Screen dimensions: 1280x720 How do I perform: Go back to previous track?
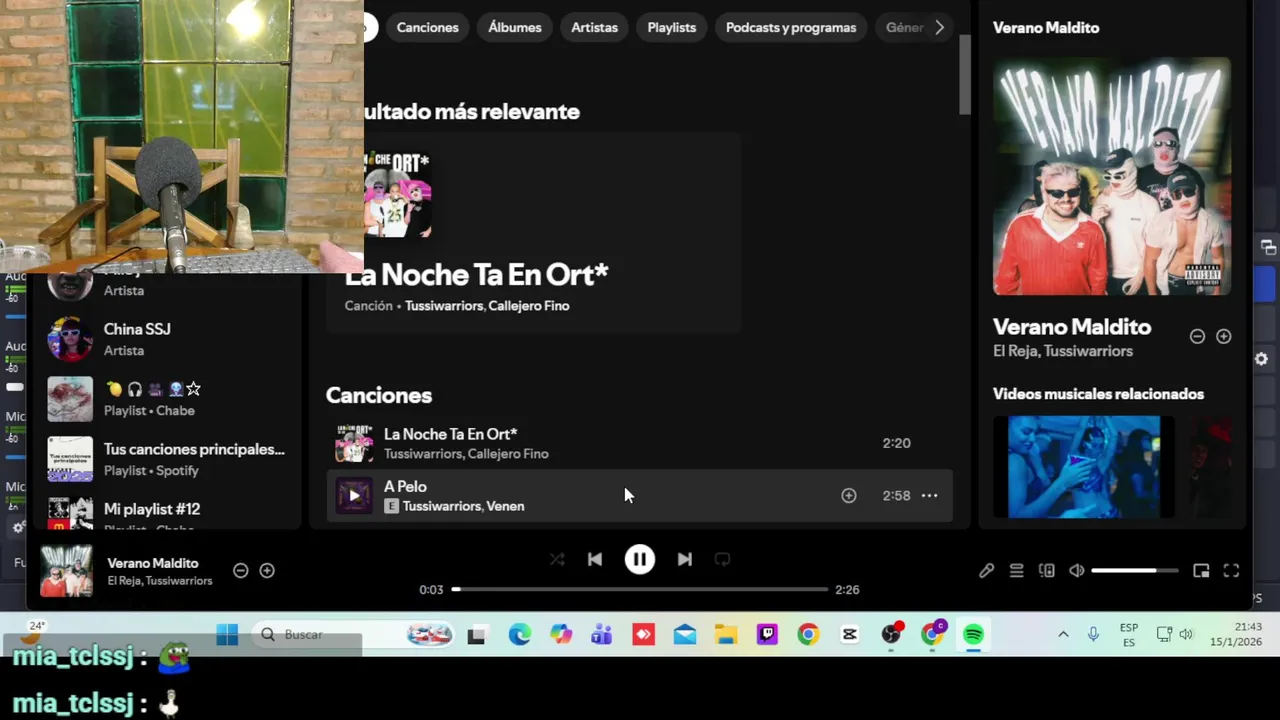pos(595,559)
